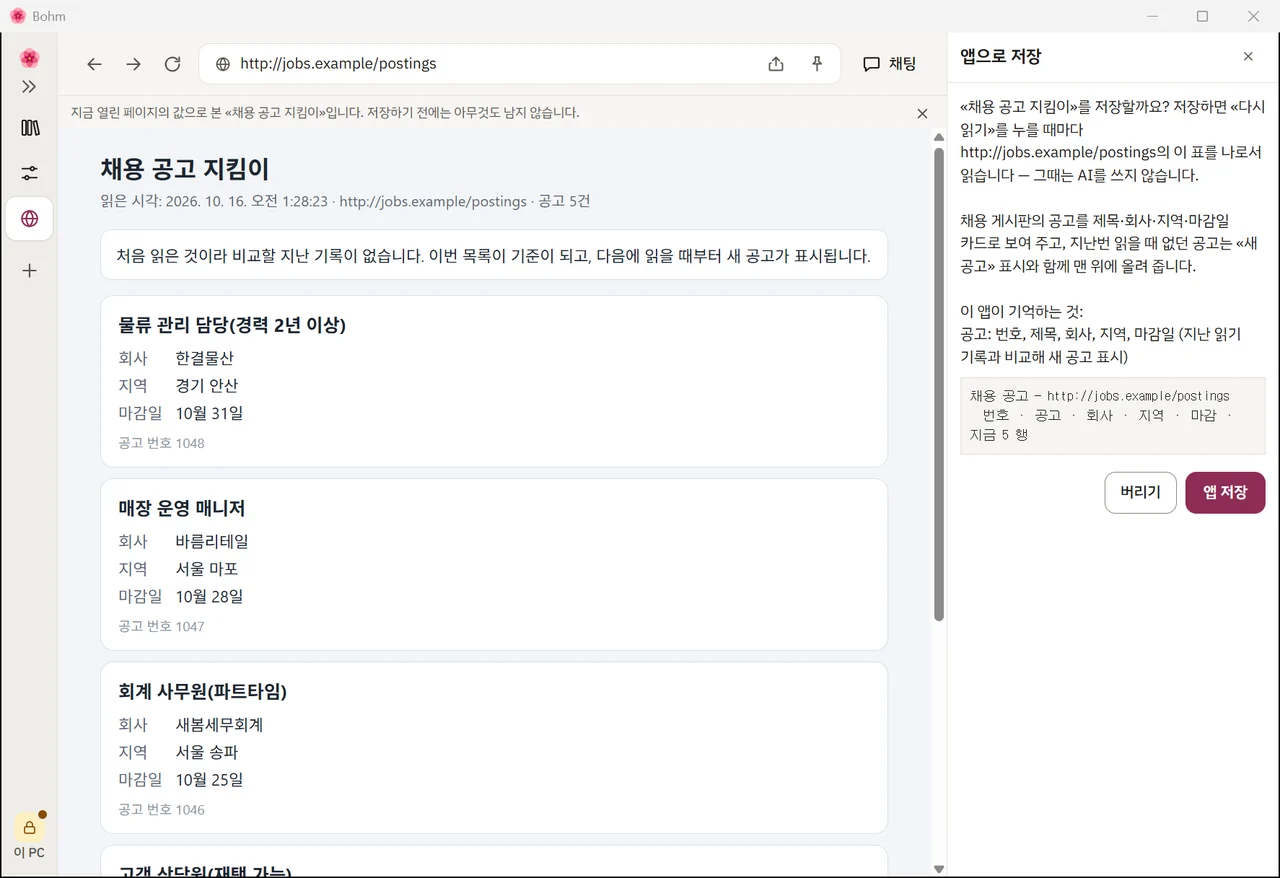Click 공고 번호 1046 text

(161, 809)
